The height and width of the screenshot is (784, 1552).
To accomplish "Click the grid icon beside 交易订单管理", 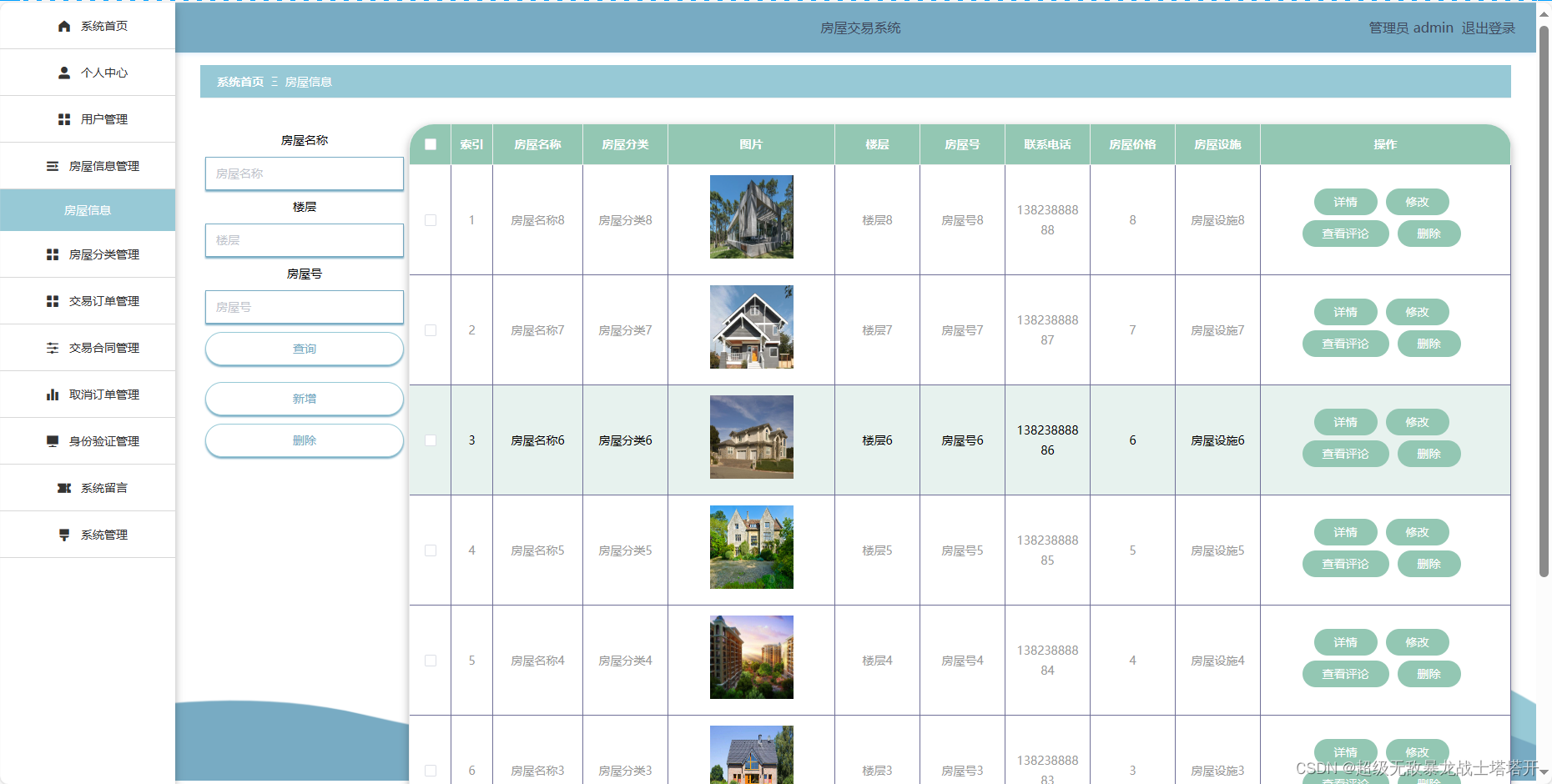I will (x=53, y=301).
